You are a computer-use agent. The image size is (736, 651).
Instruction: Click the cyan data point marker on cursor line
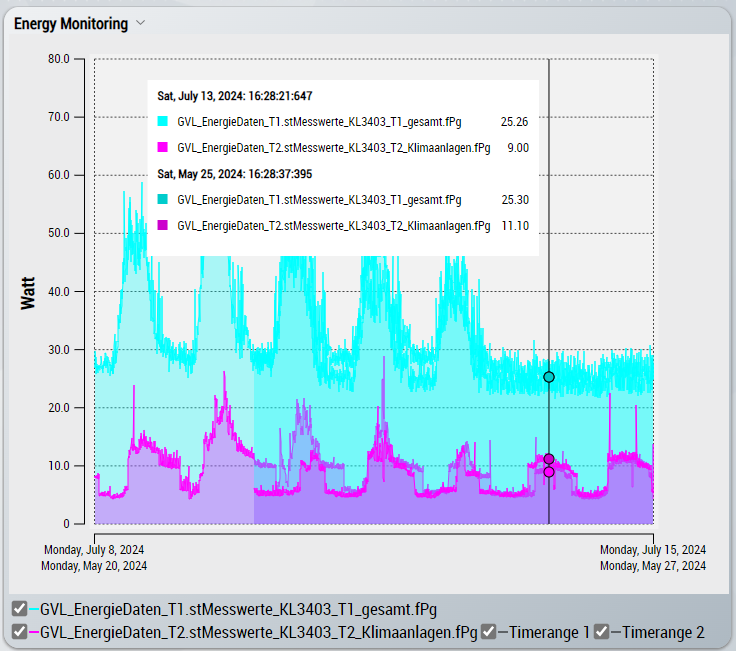pos(549,377)
